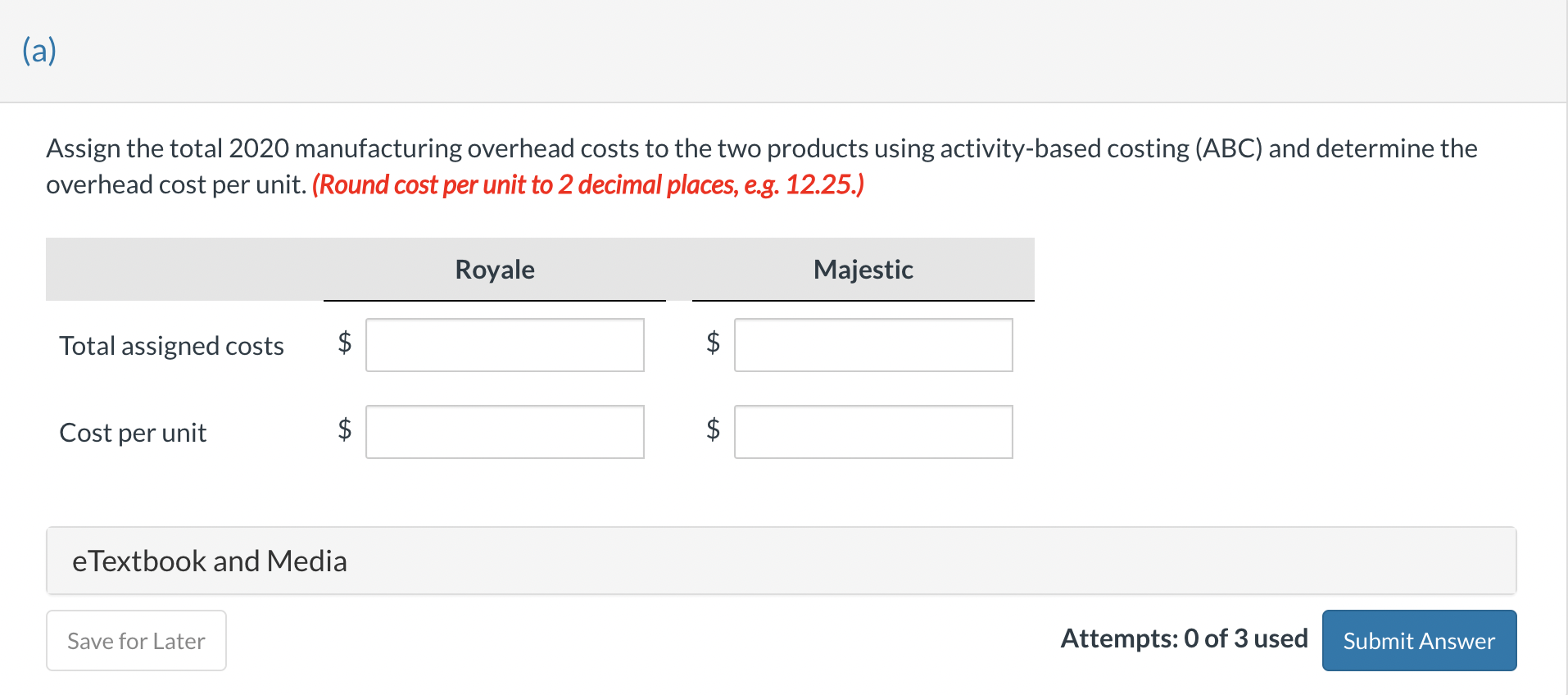This screenshot has width=1568, height=695.
Task: Focus the Royale cost per unit input
Action: coord(505,432)
